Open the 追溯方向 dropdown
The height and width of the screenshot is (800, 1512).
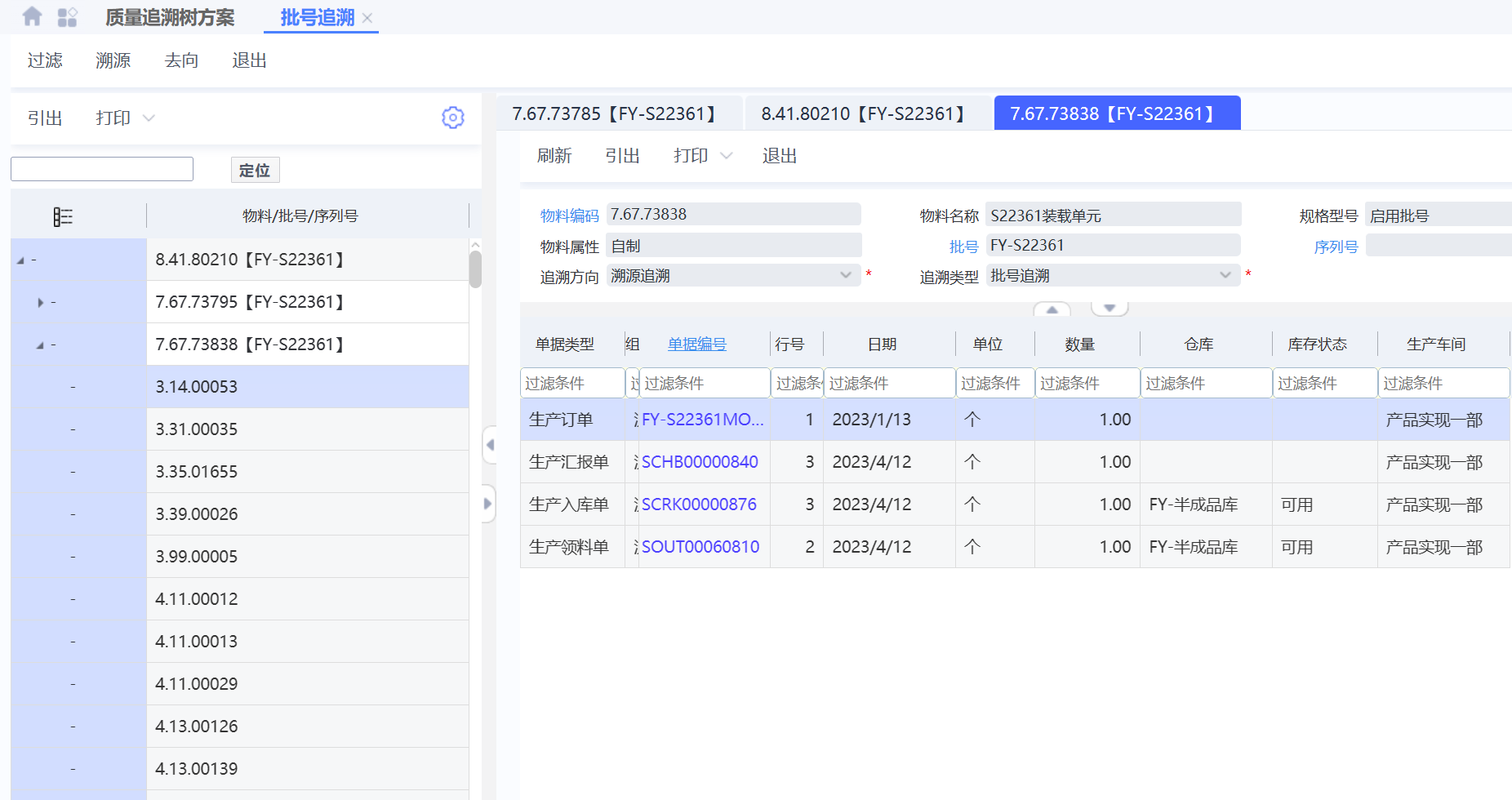click(x=846, y=276)
